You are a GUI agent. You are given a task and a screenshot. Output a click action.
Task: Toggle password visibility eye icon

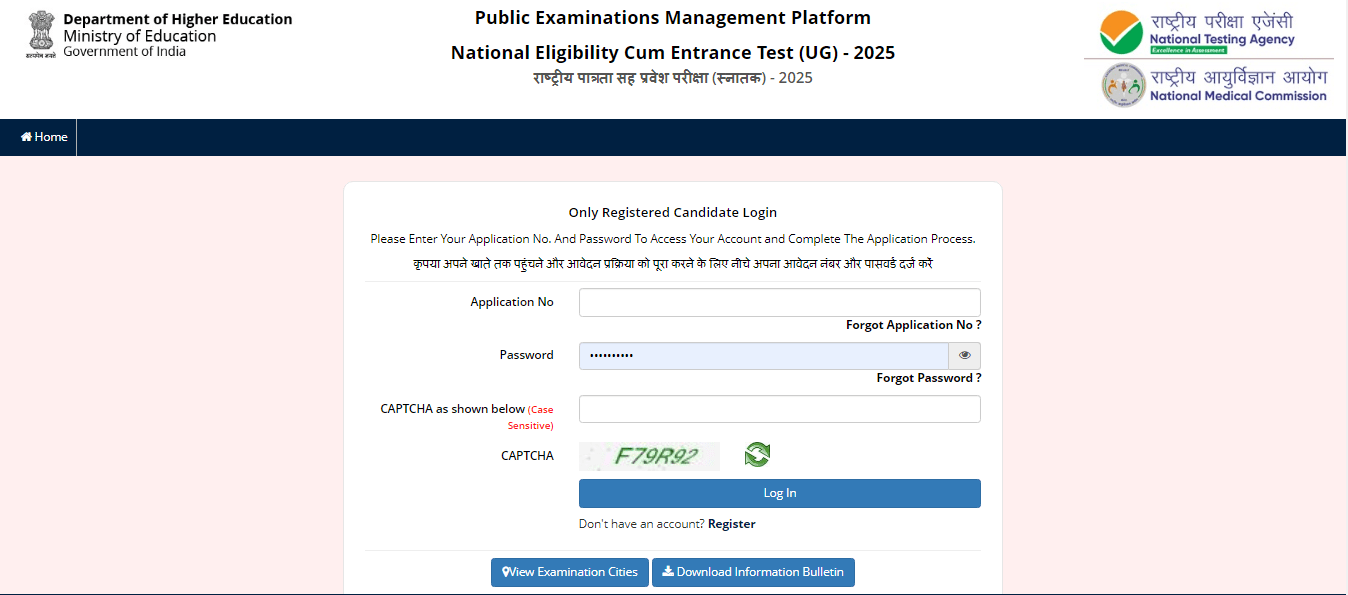[x=964, y=356]
